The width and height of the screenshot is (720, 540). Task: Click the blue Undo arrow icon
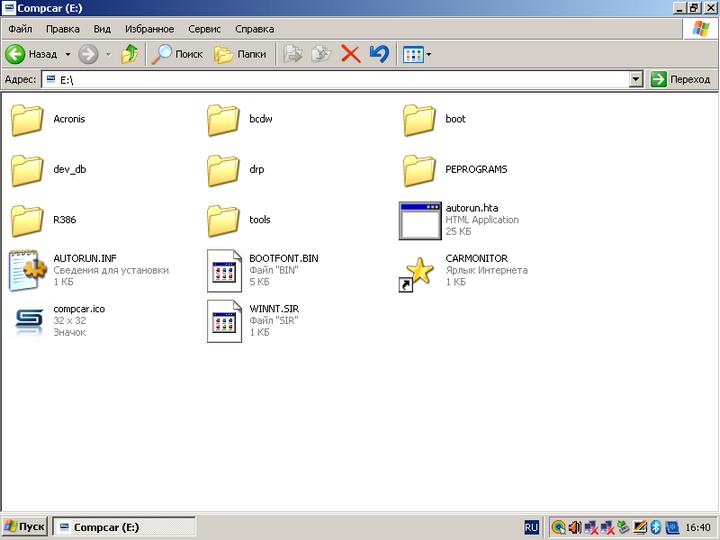[378, 54]
